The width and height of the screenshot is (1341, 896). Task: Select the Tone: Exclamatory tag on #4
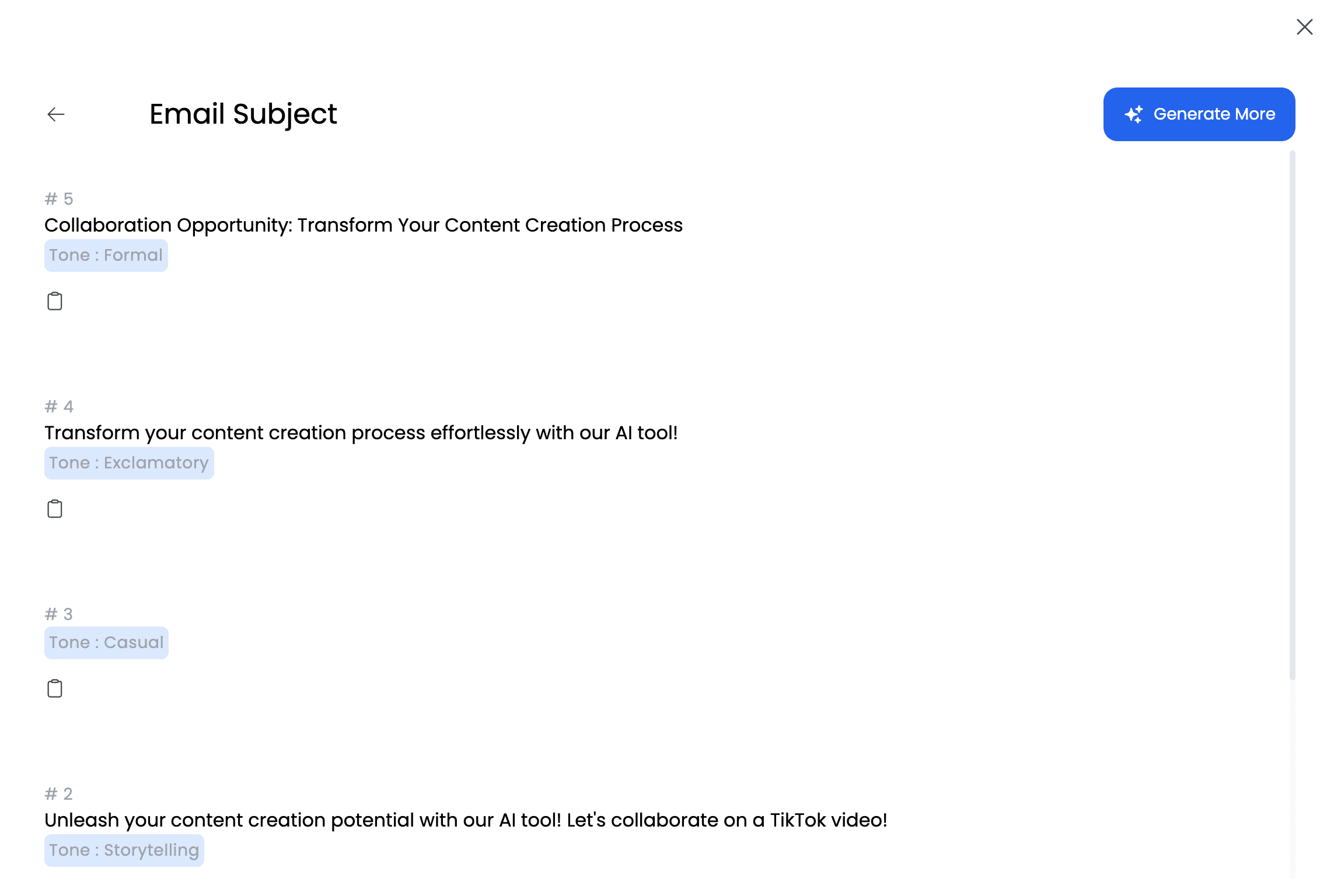click(129, 462)
